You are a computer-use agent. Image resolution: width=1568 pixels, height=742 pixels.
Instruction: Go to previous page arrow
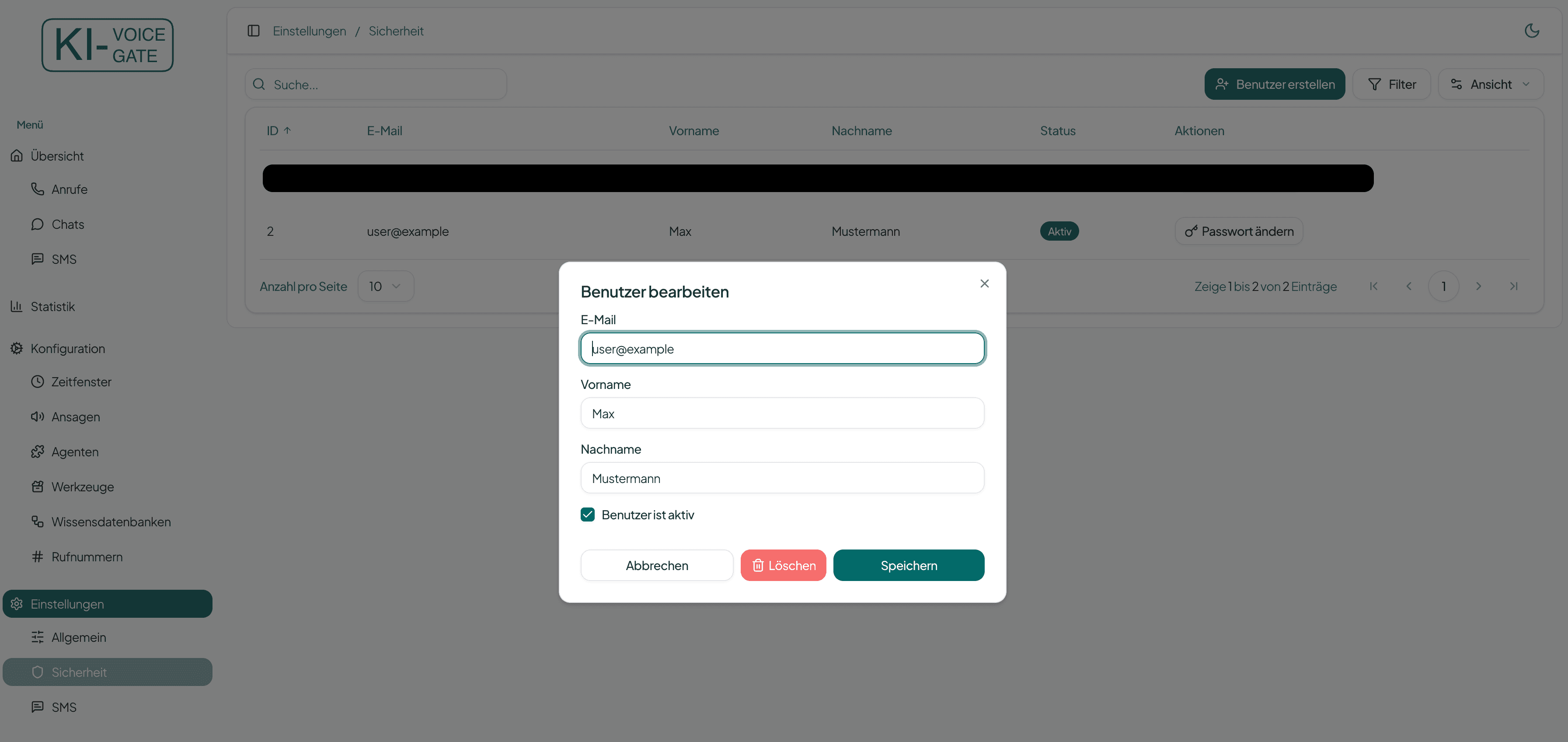pyautogui.click(x=1408, y=286)
